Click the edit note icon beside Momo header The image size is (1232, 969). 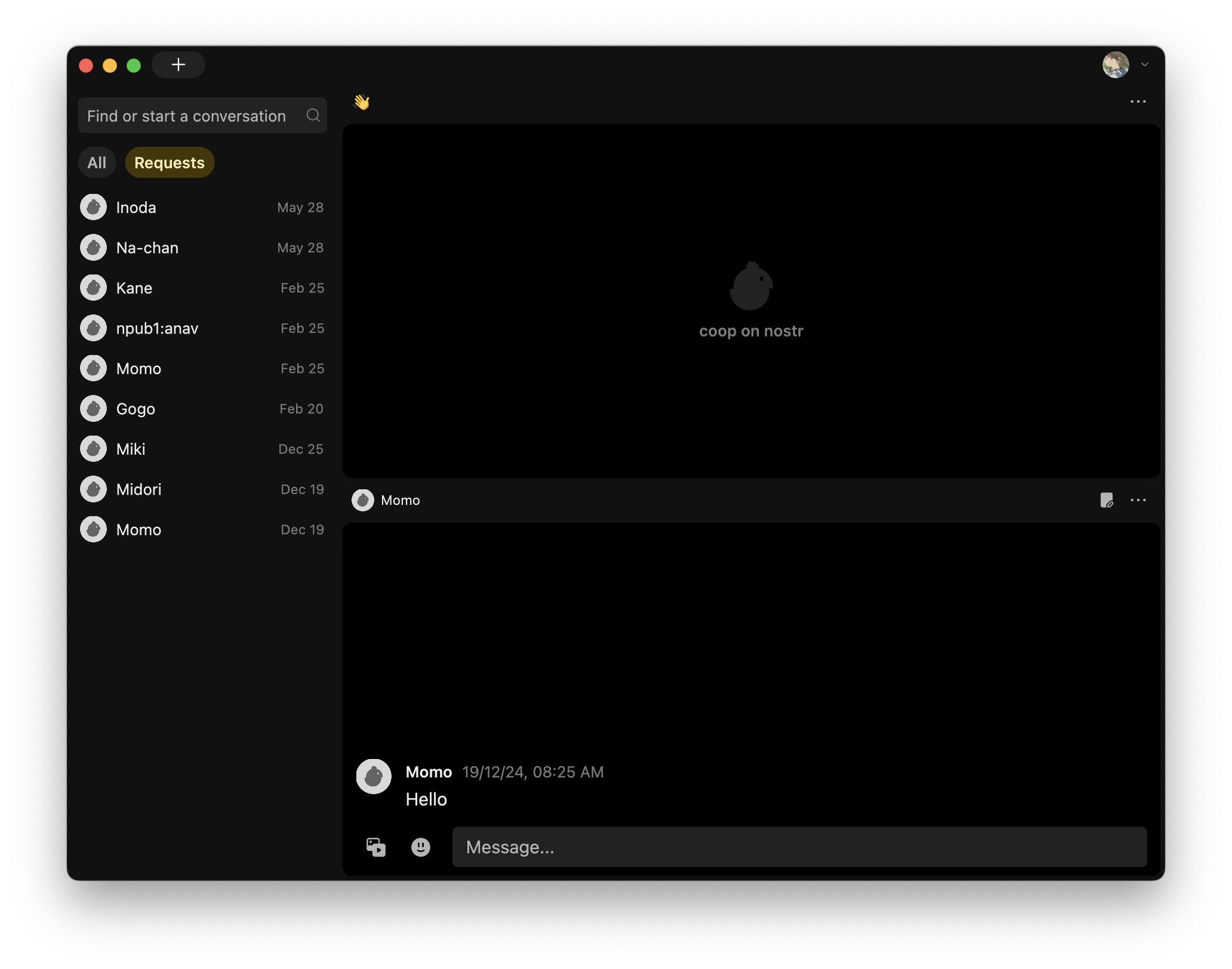(1107, 500)
